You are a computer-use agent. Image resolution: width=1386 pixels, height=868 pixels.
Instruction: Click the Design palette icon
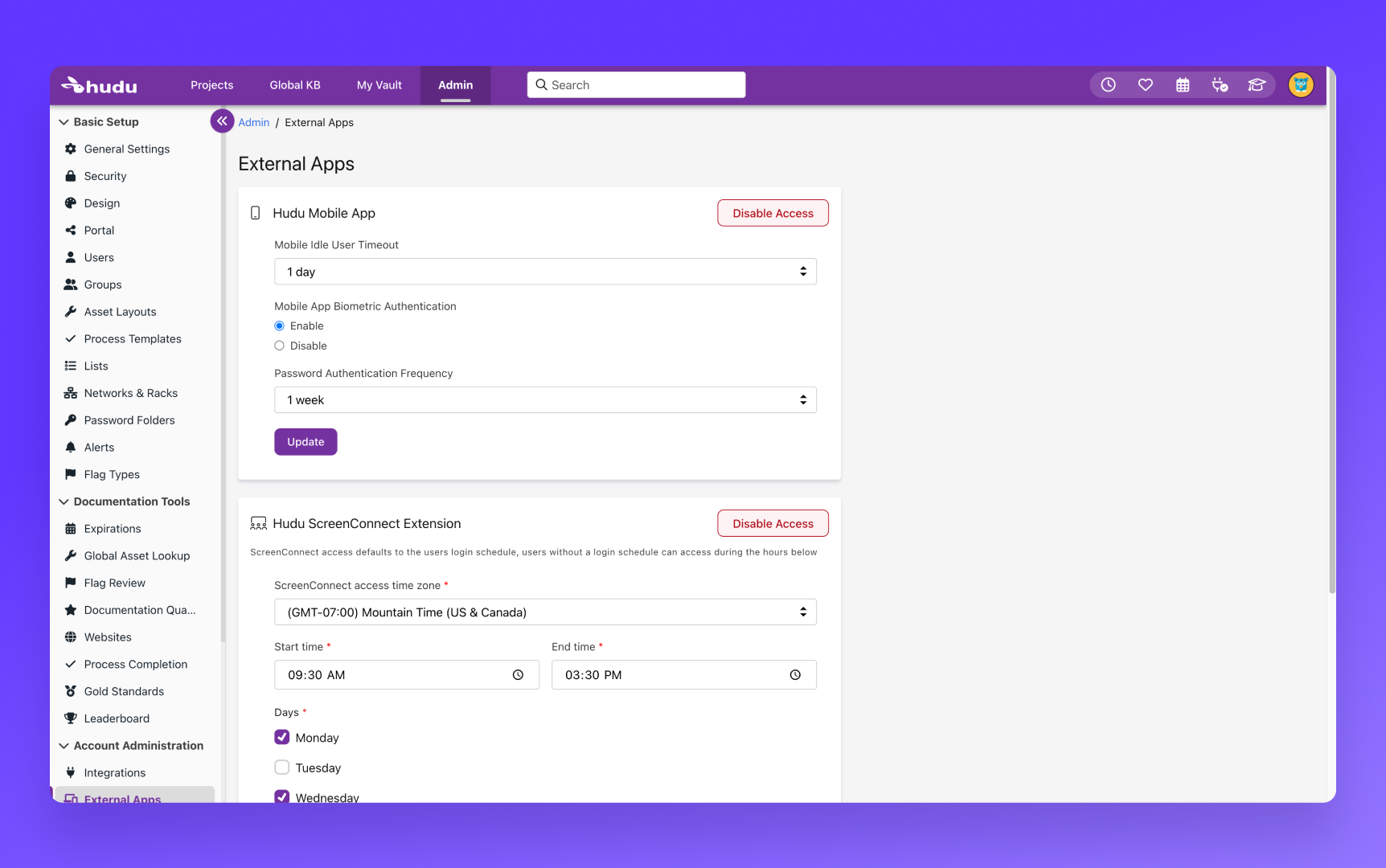point(71,203)
